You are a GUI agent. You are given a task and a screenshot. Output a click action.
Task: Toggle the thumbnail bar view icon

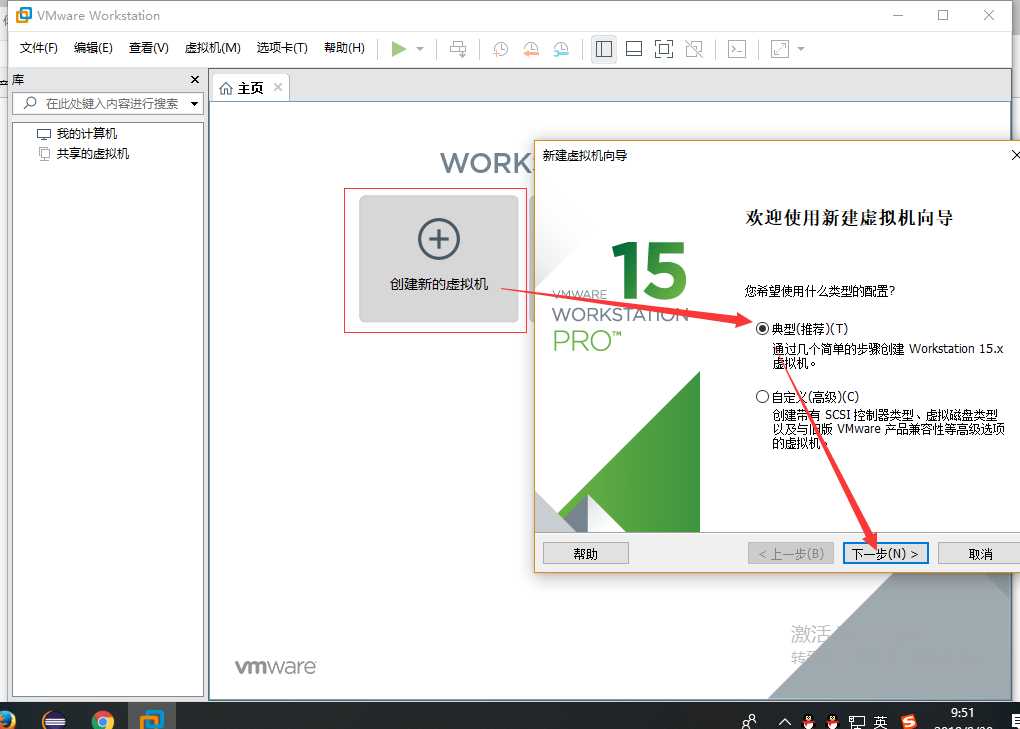pos(634,49)
